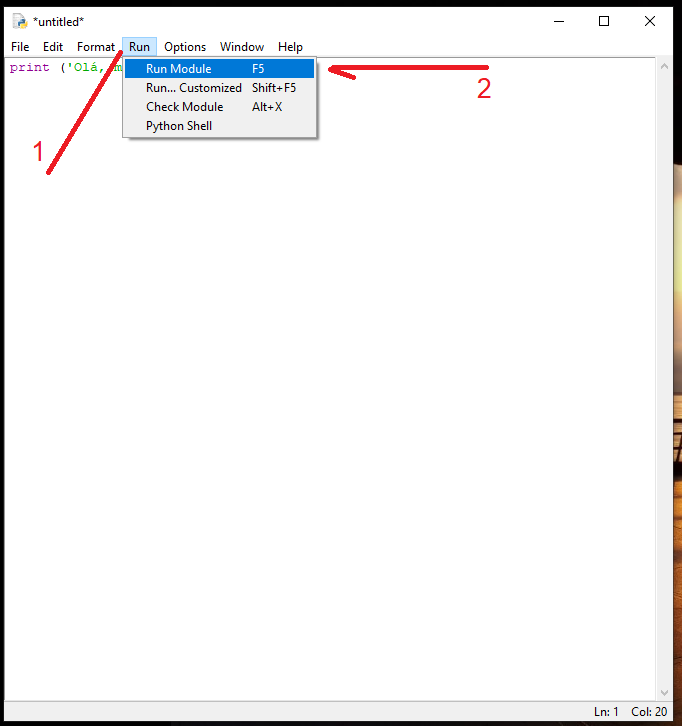The height and width of the screenshot is (726, 682).
Task: Minimize the IDLE editor window
Action: pyautogui.click(x=558, y=21)
